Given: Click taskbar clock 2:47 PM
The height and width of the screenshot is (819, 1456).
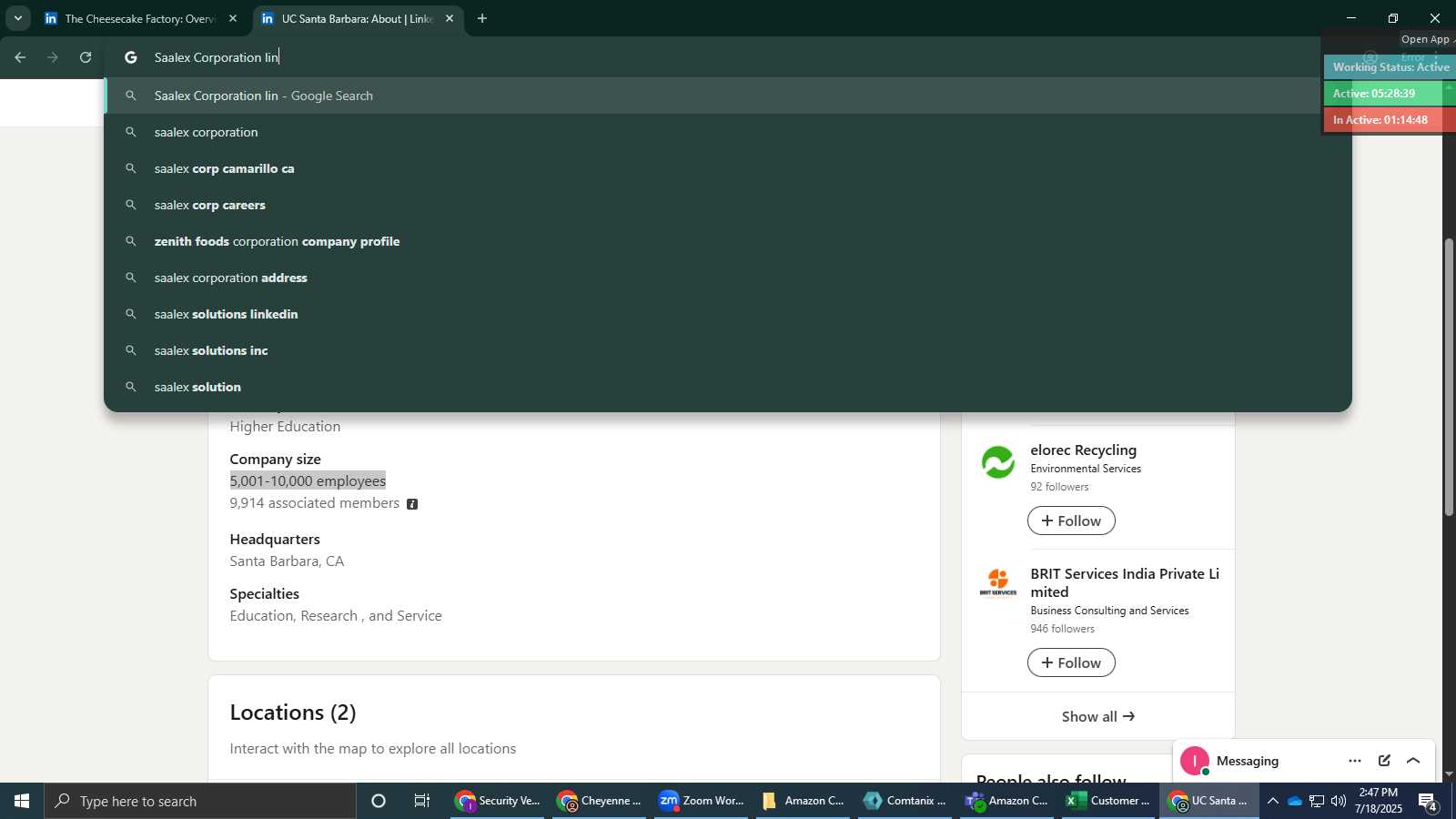Looking at the screenshot, I should (x=1378, y=801).
